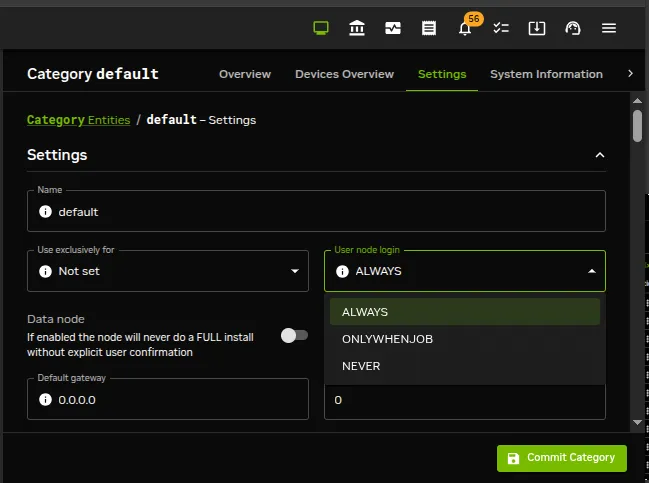Open the list document icon in toolbar
The height and width of the screenshot is (483, 649).
[429, 28]
